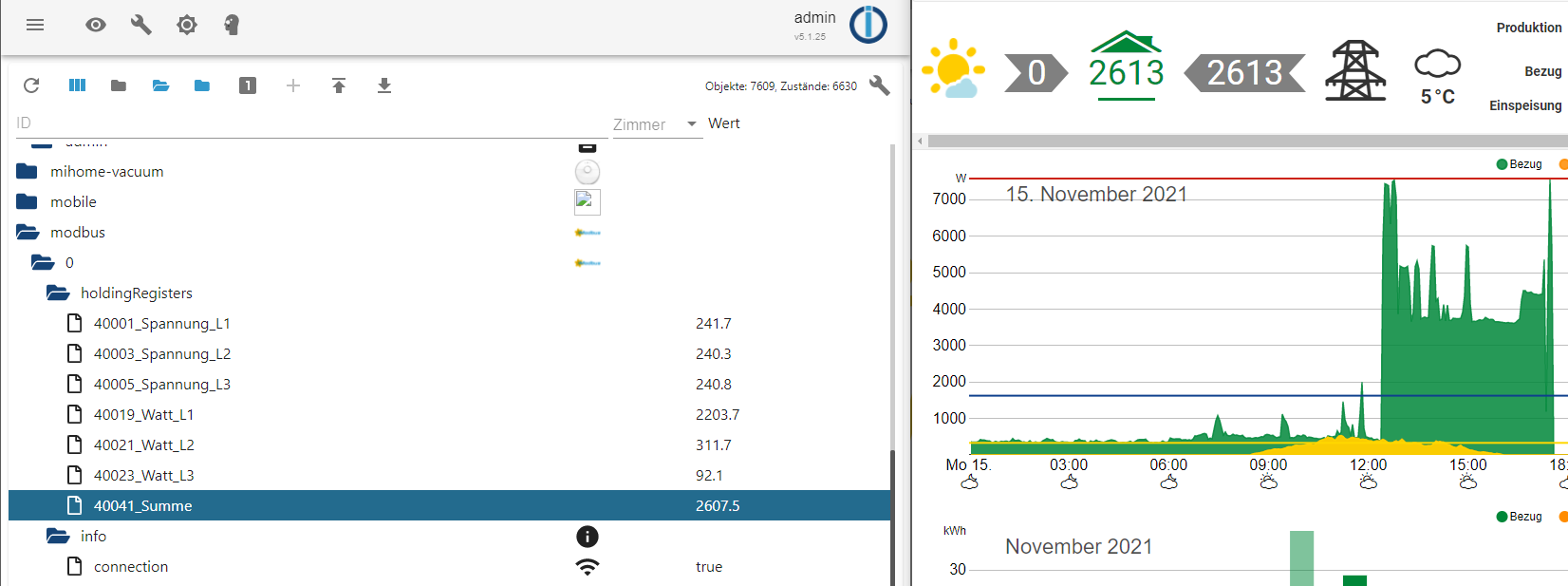This screenshot has height=586, width=1568.
Task: Expand all nodes with the open folder icon
Action: 160,85
